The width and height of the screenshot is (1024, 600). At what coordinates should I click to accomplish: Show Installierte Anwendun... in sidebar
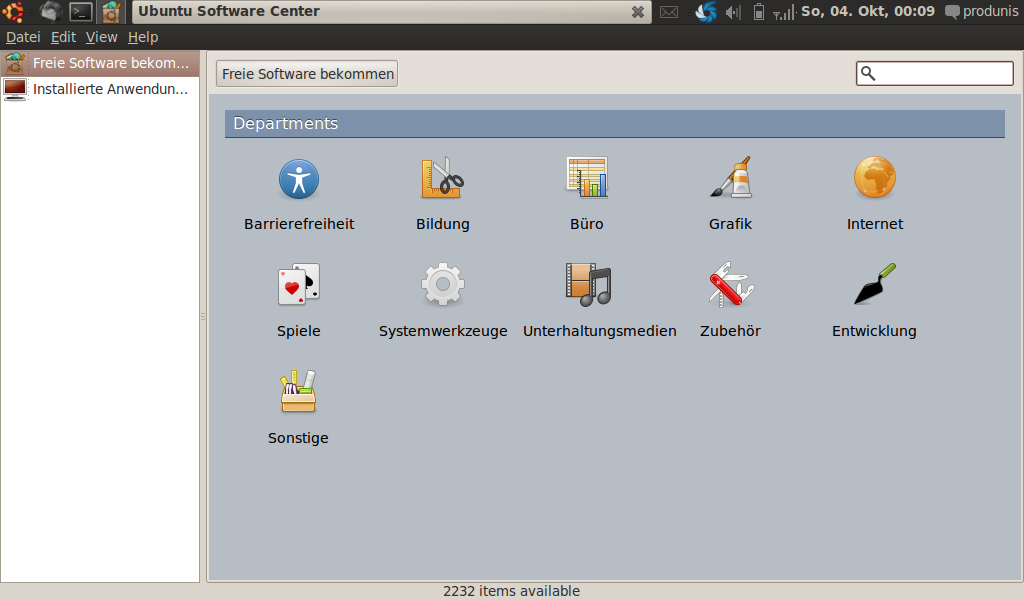100,89
